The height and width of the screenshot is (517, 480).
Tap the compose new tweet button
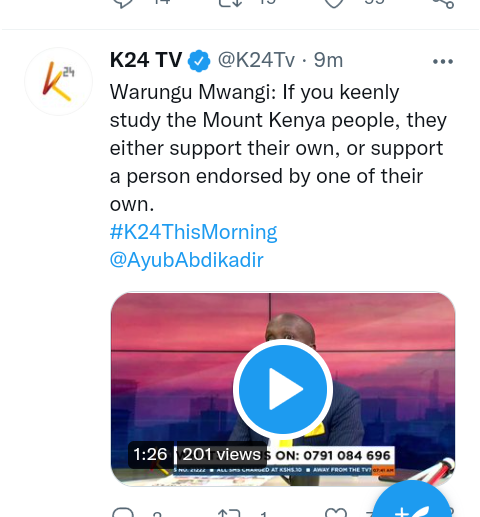tap(412, 500)
